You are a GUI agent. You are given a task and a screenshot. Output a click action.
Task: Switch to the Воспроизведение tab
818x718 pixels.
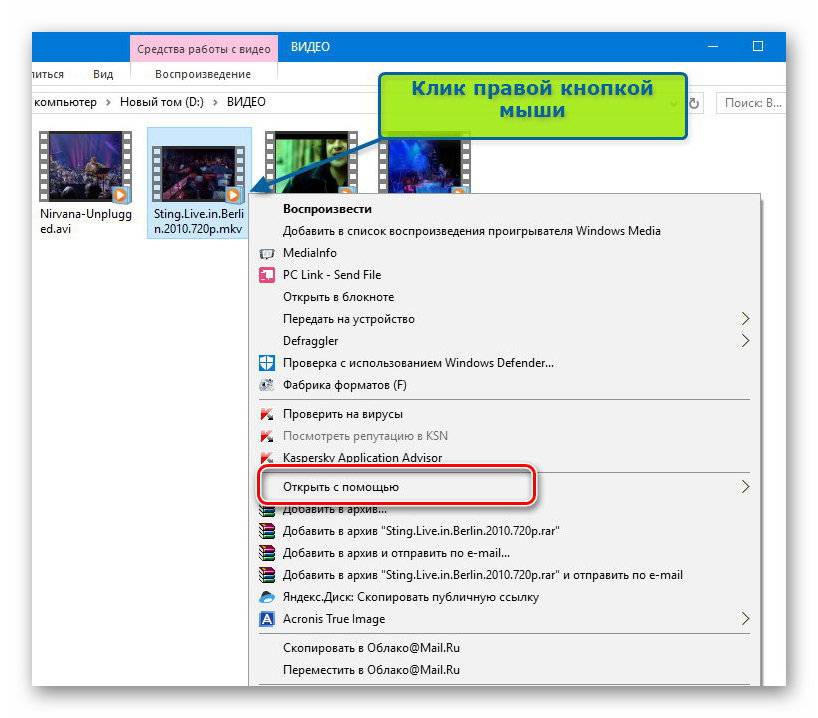click(202, 74)
